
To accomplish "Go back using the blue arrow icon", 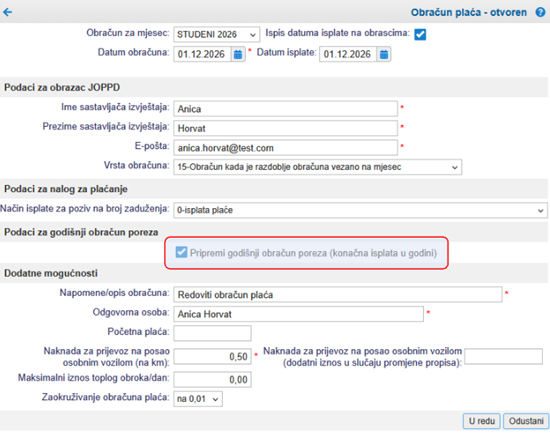I will 7,12.
